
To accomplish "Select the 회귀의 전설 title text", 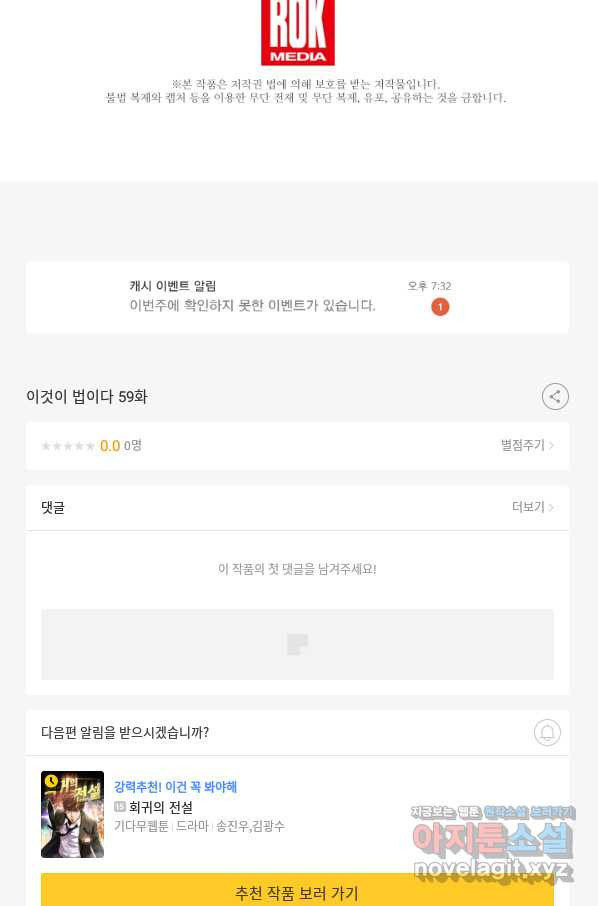I will pos(161,807).
